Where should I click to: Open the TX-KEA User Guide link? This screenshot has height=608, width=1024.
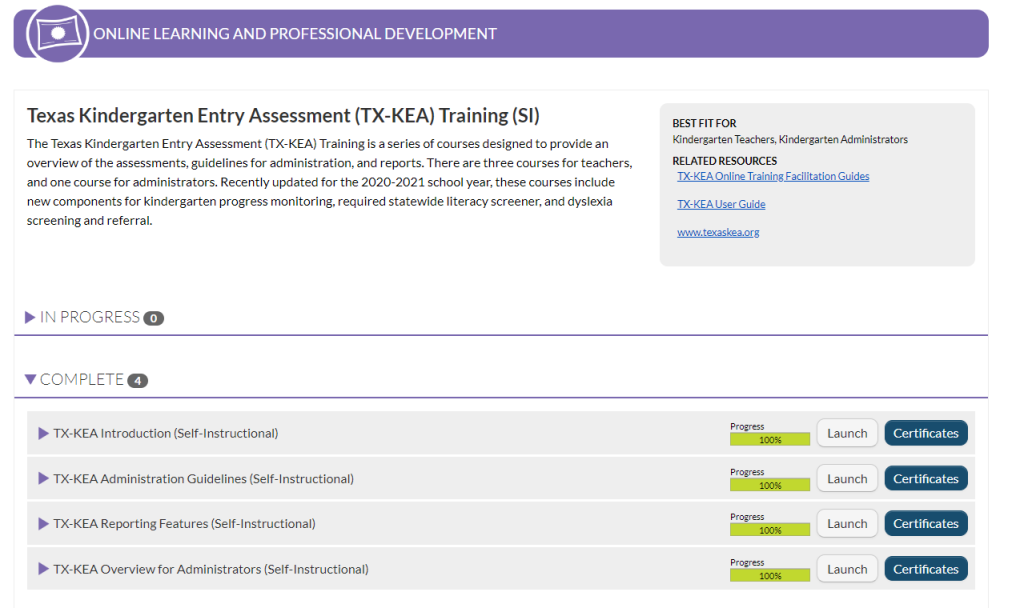(x=722, y=204)
